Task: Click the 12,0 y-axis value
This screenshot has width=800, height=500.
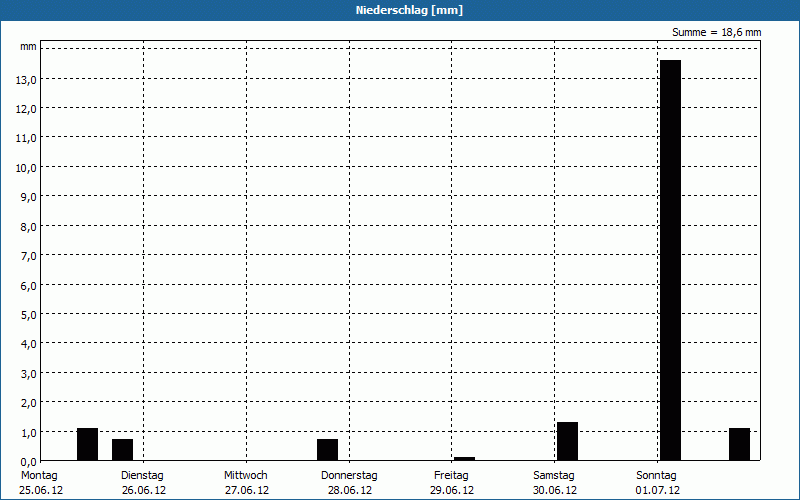Action: pos(26,109)
